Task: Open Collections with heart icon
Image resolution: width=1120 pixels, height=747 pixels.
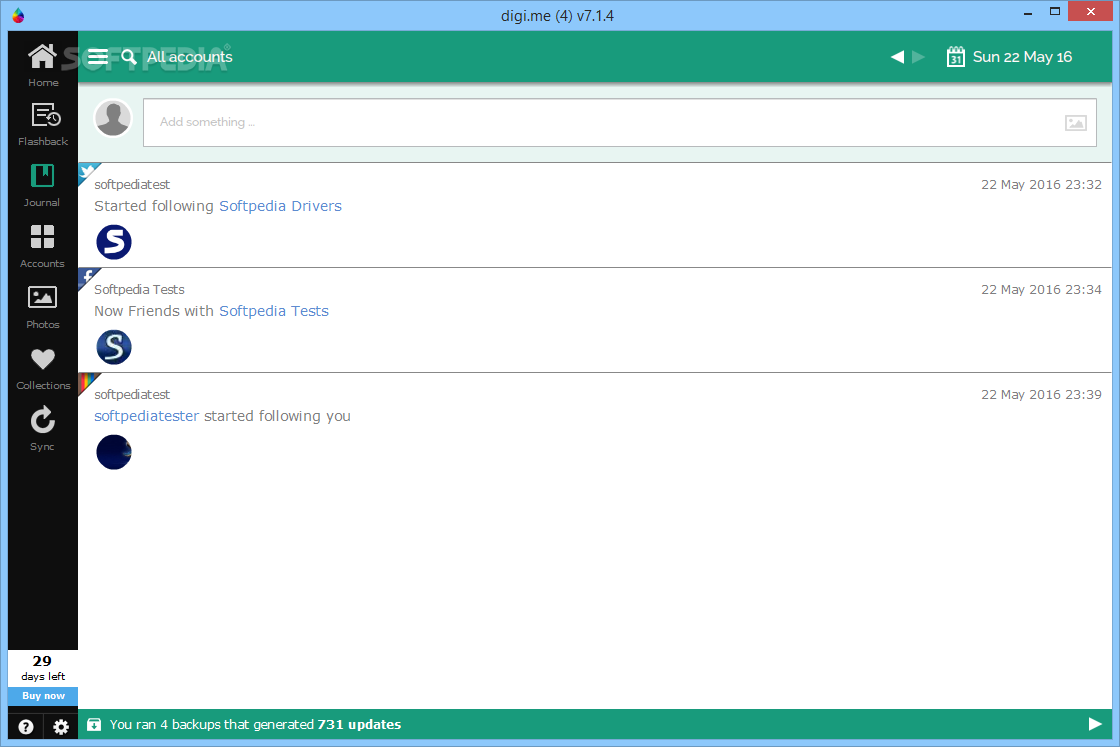Action: (43, 369)
